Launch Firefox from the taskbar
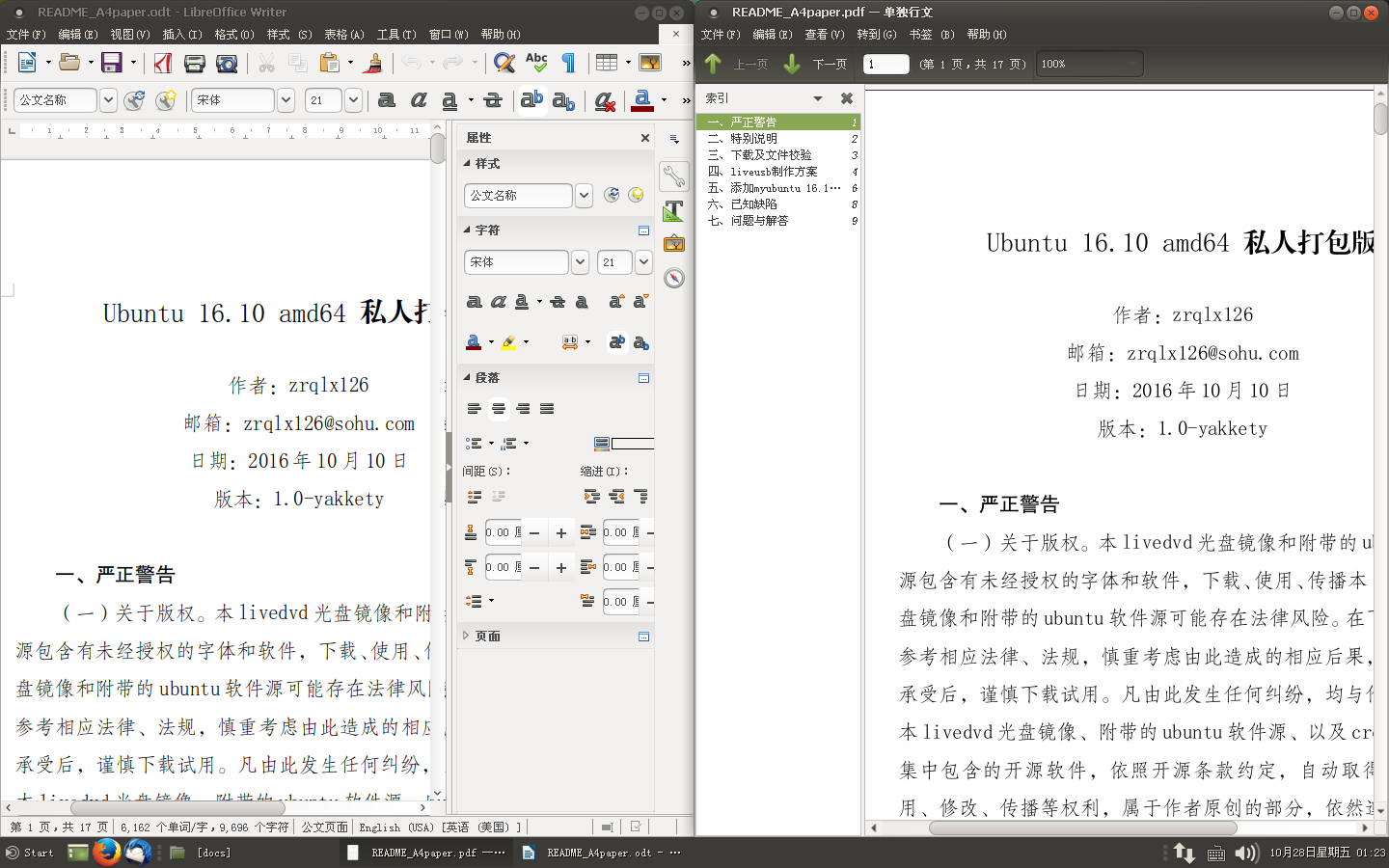1389x868 pixels. point(106,853)
